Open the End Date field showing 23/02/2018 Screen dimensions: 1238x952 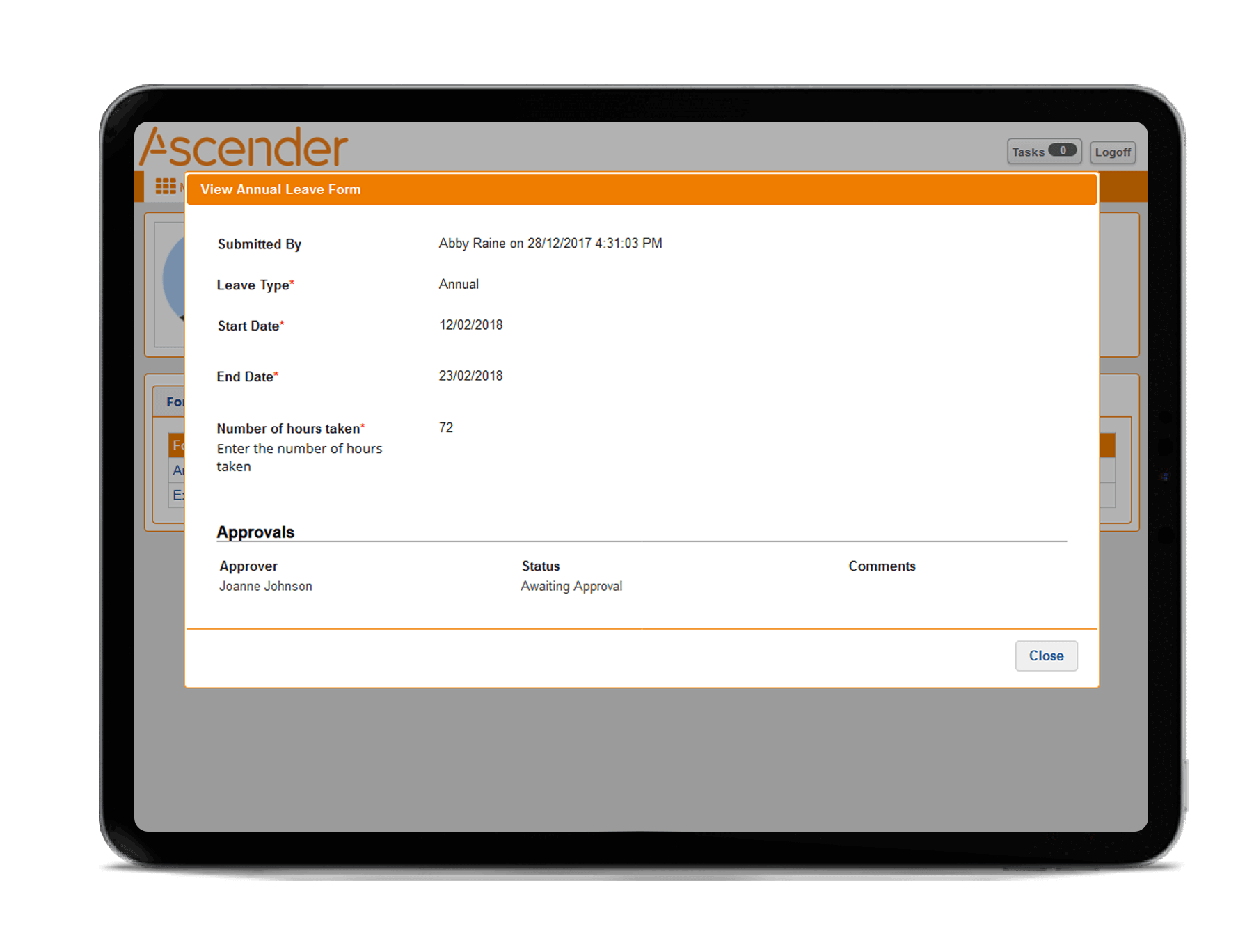coord(470,375)
